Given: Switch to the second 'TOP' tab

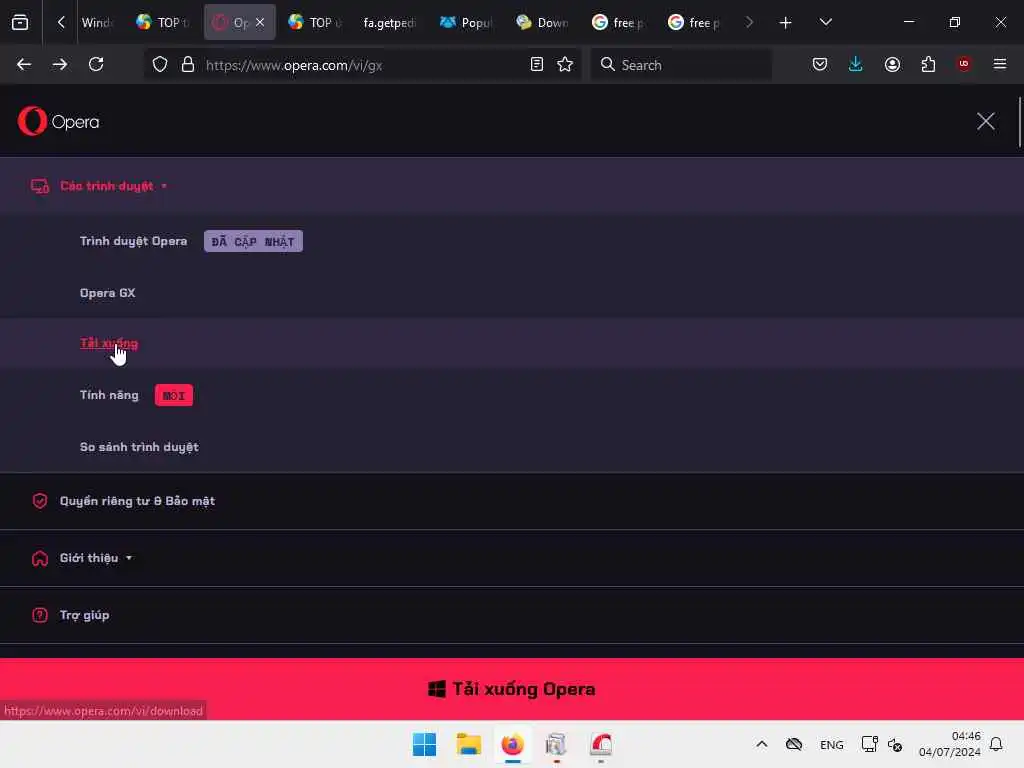Looking at the screenshot, I should 314,22.
